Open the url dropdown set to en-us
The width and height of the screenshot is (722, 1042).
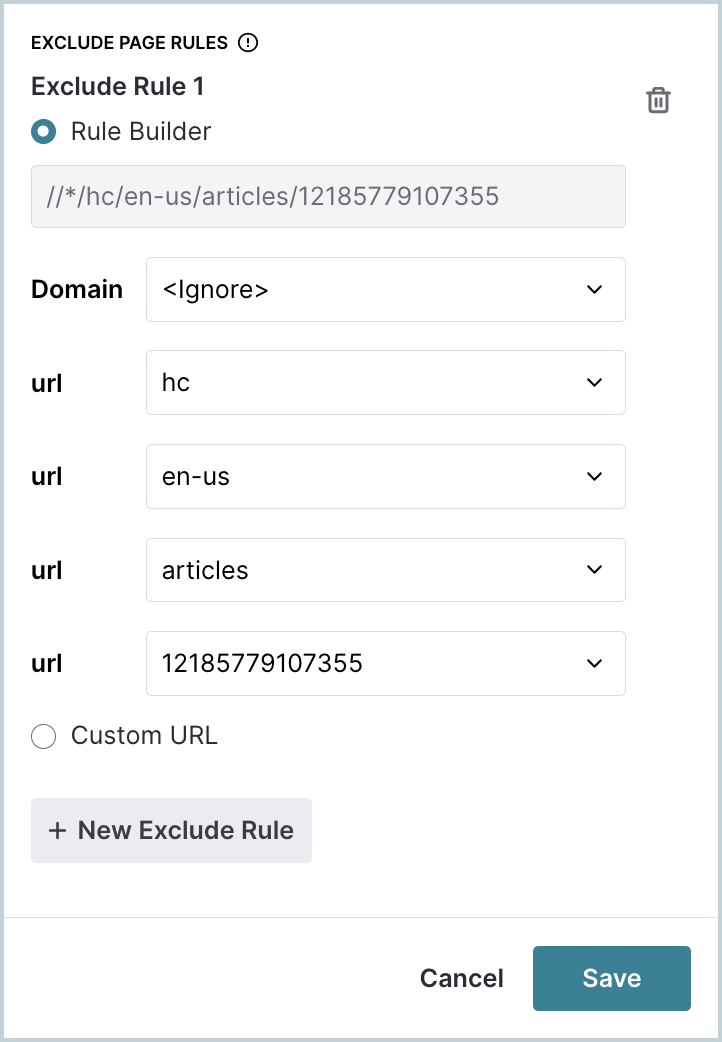point(386,476)
